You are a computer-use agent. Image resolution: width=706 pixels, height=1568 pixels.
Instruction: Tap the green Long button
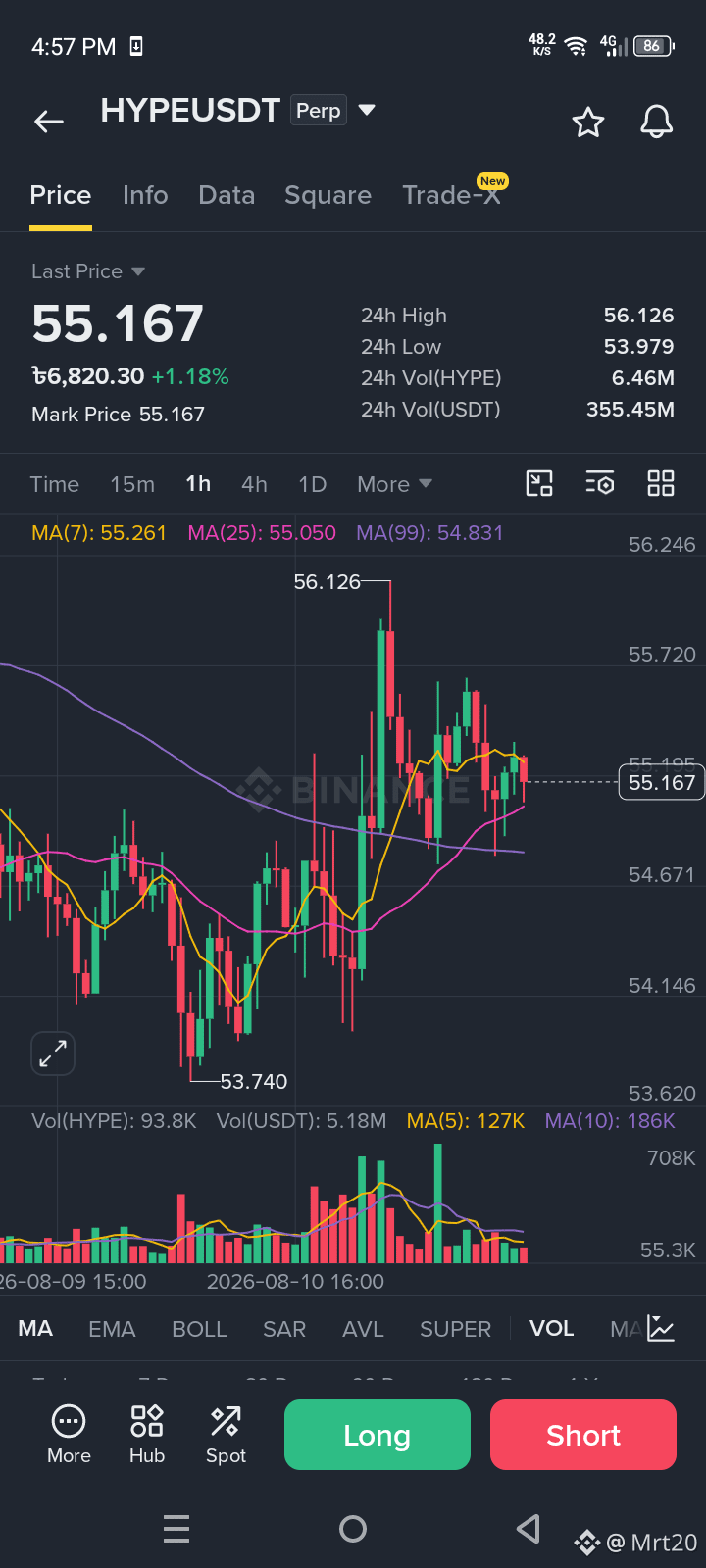pos(378,1435)
